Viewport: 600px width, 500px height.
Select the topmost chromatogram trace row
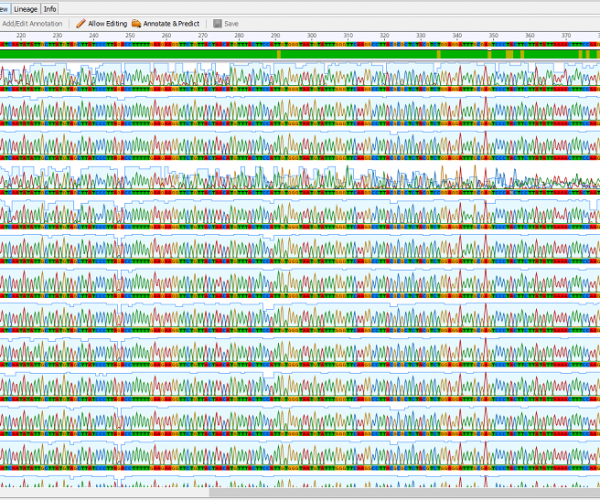click(300, 78)
